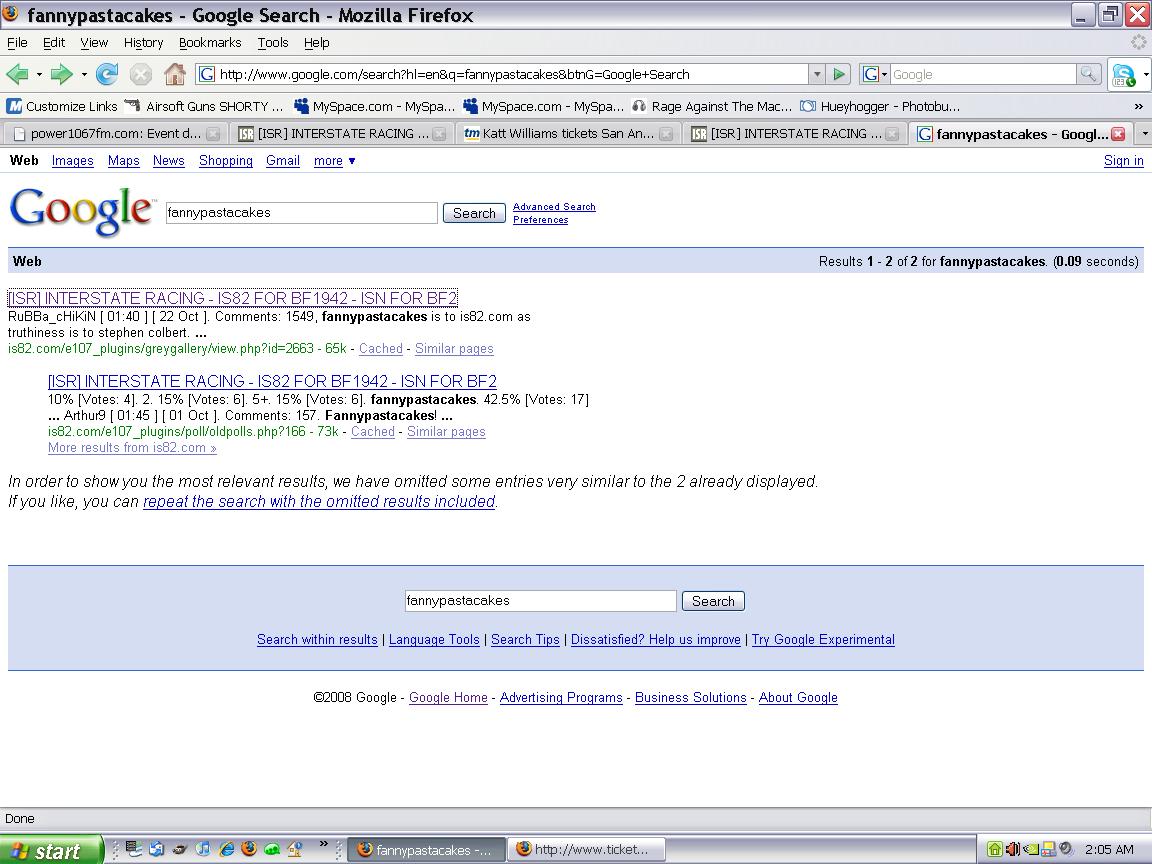Click the Preferences link
Viewport: 1152px width, 864px height.
click(x=541, y=220)
